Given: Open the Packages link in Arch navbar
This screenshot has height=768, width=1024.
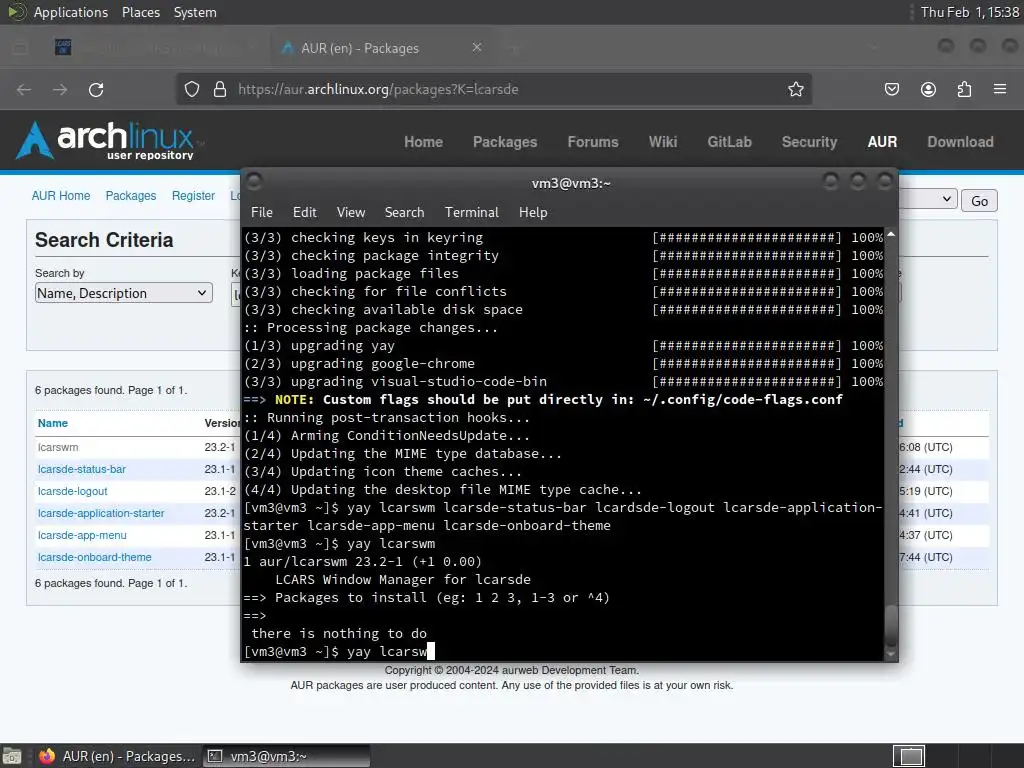Looking at the screenshot, I should (x=505, y=142).
